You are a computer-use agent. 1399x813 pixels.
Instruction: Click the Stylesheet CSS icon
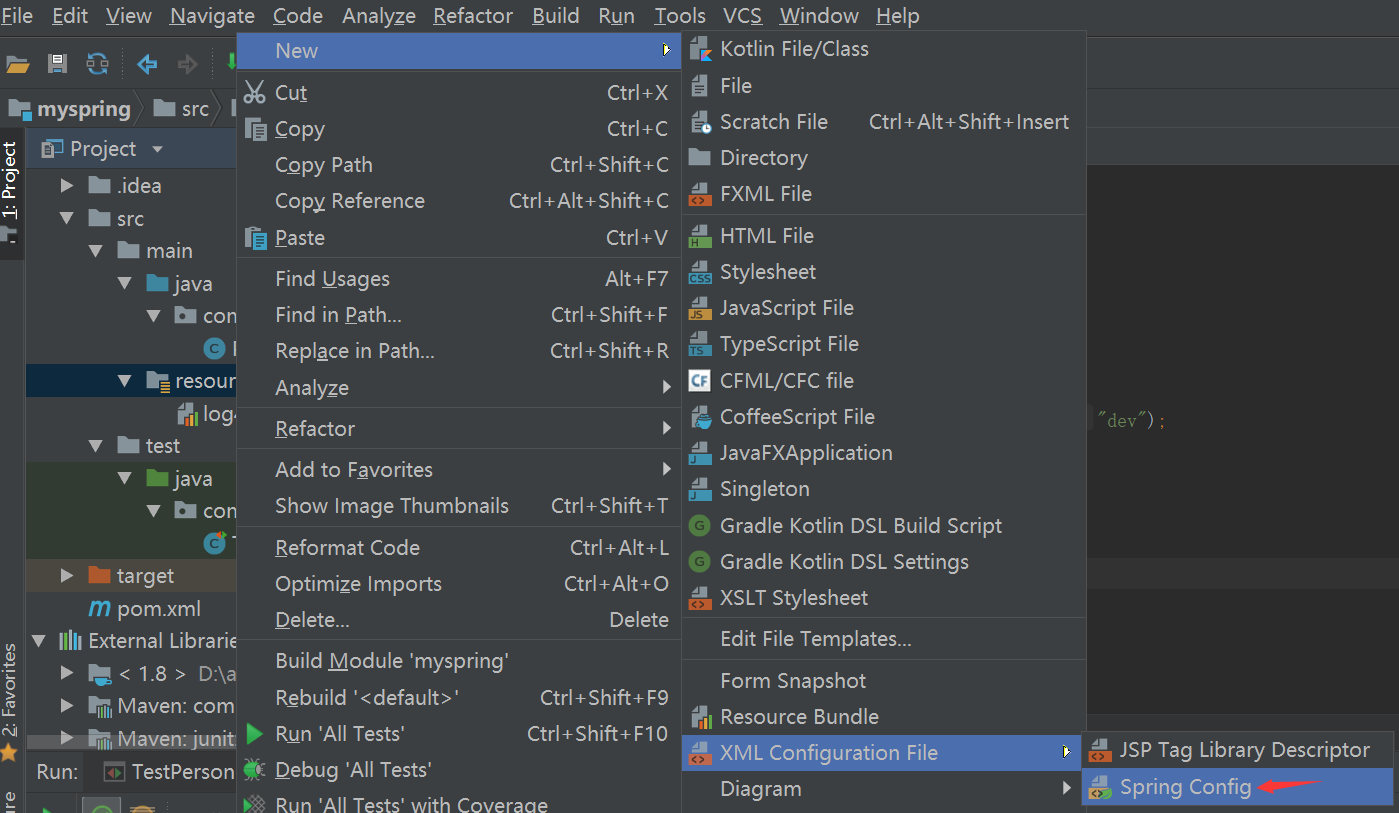tap(701, 272)
